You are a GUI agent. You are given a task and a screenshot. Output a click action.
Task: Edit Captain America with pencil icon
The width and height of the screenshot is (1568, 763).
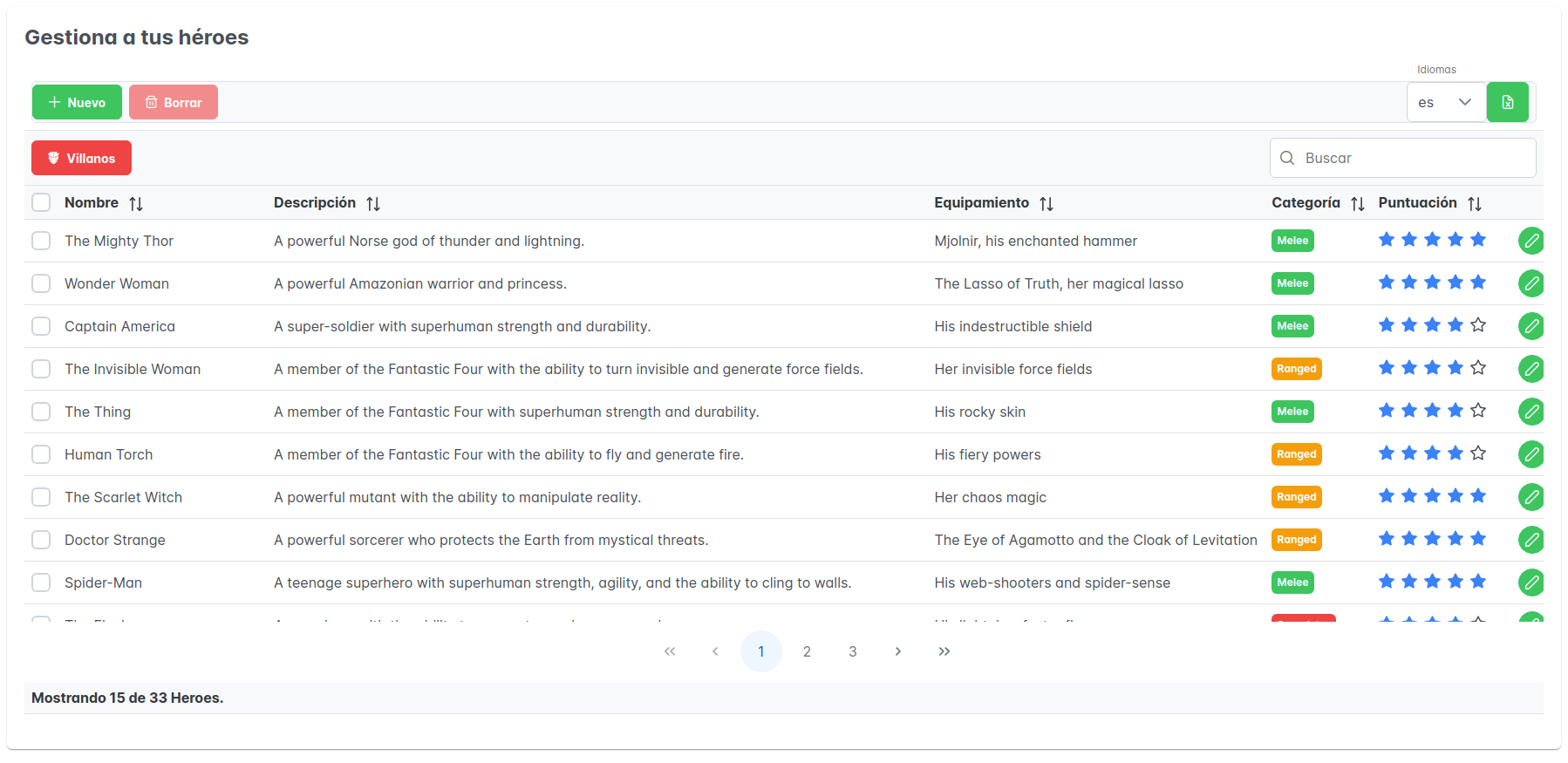click(x=1531, y=326)
